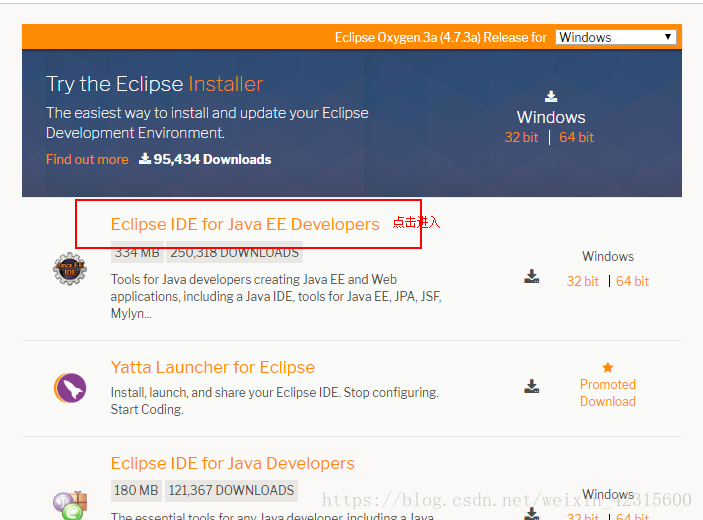The width and height of the screenshot is (703, 520).
Task: Open Yatta Launcher for Eclipse link
Action: (x=213, y=368)
